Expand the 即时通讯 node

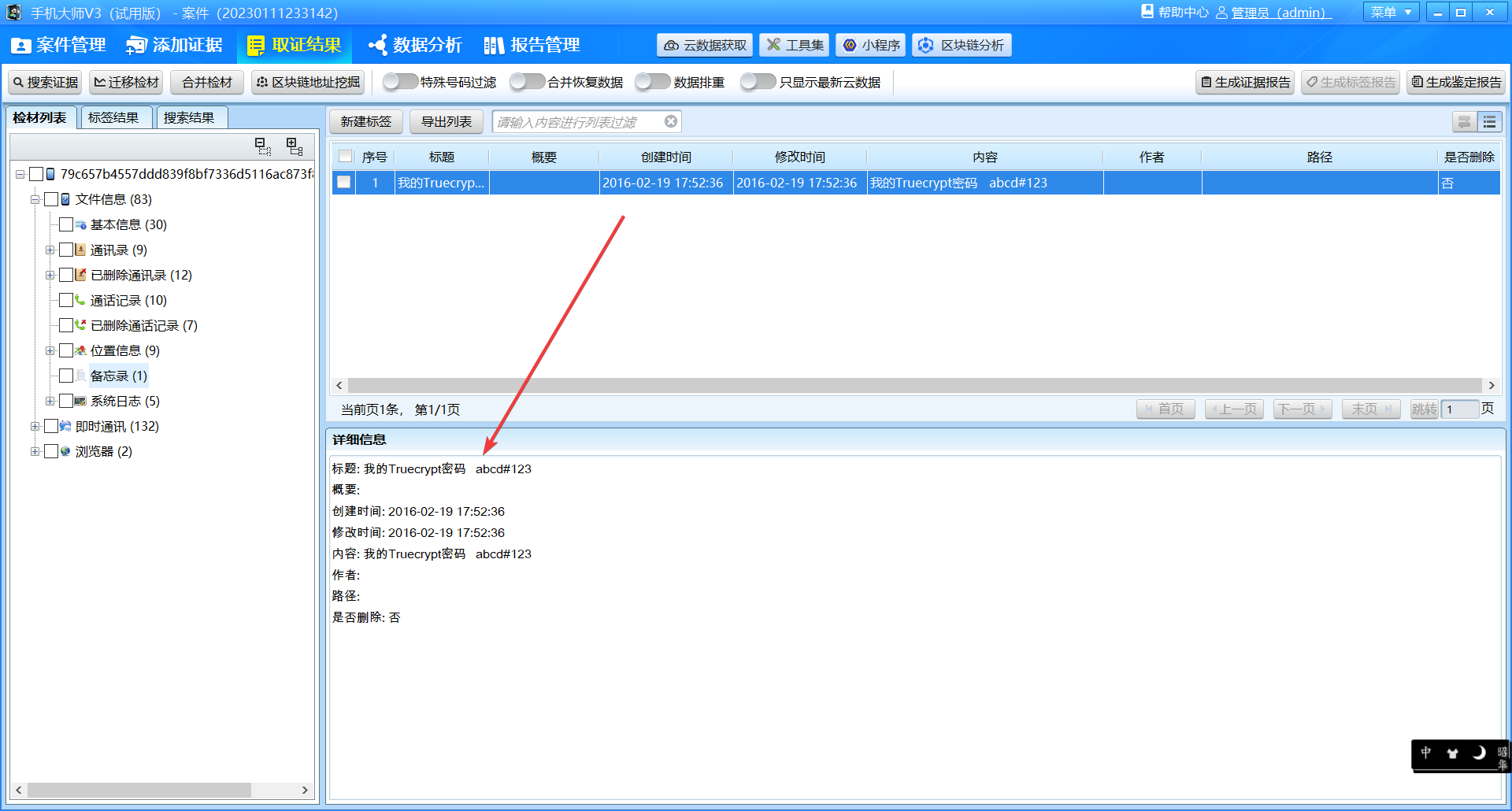[x=35, y=426]
